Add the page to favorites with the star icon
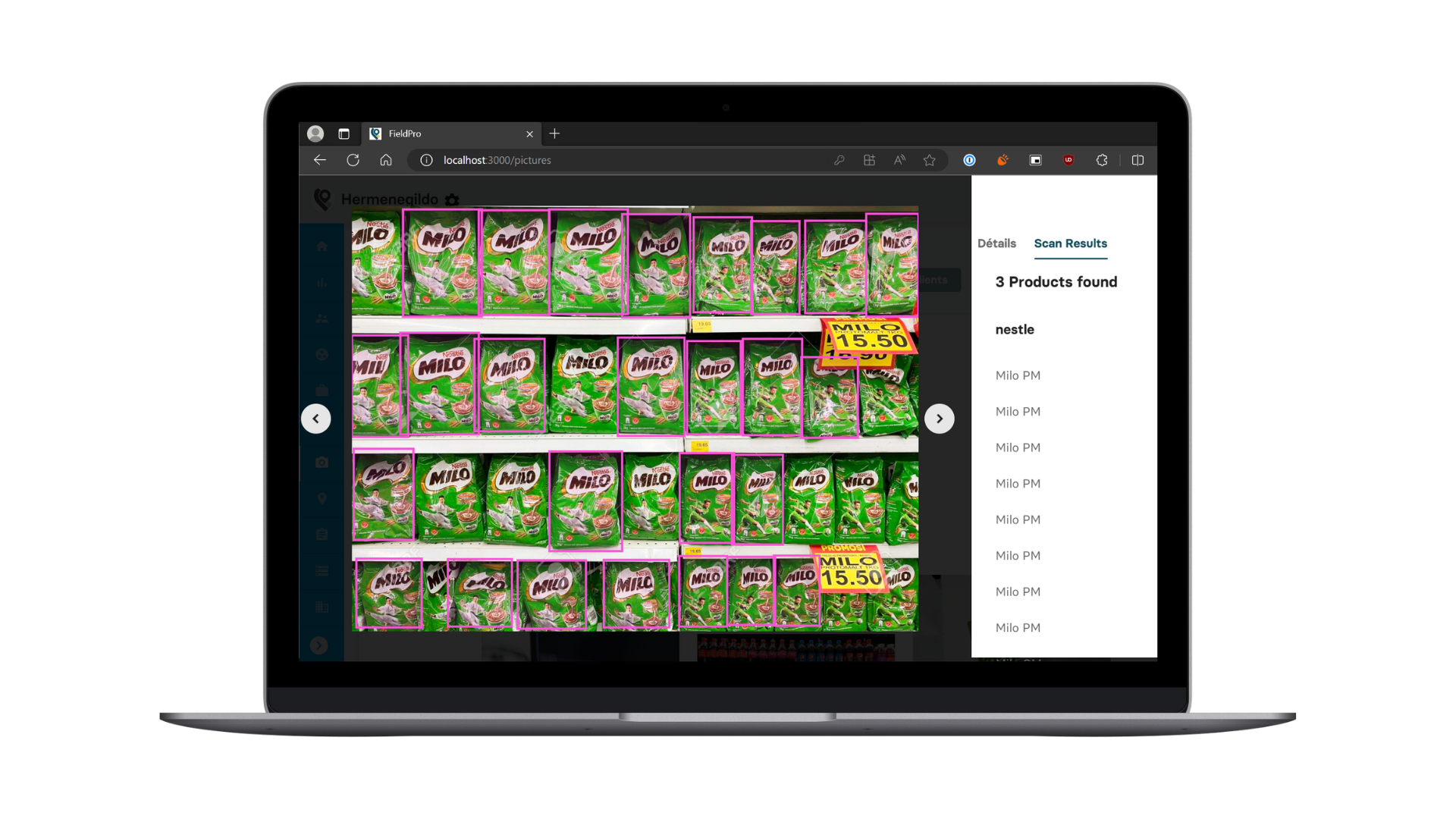This screenshot has width=1456, height=819. pyautogui.click(x=929, y=160)
